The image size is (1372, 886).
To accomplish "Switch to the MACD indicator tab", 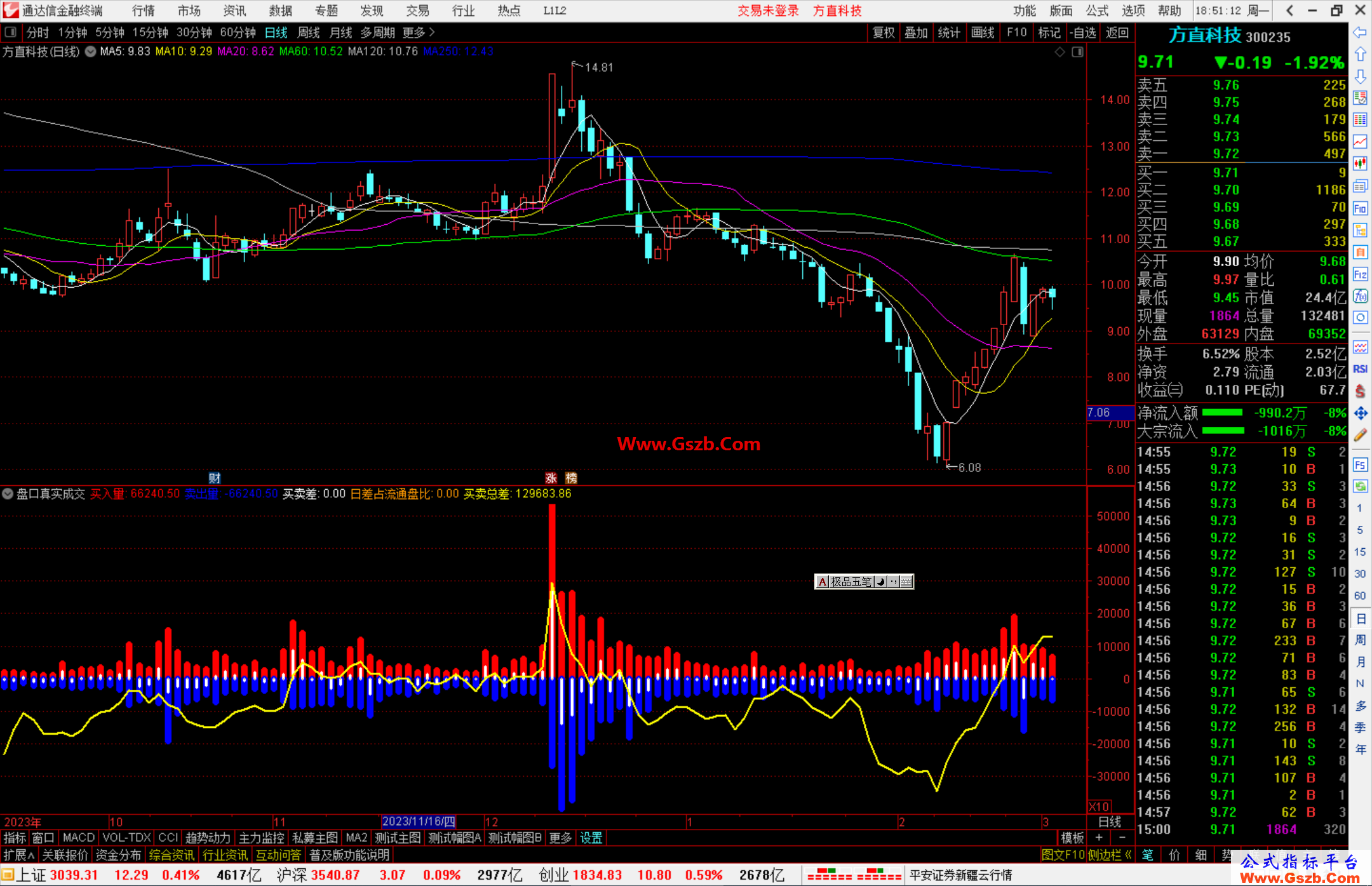I will (x=79, y=838).
